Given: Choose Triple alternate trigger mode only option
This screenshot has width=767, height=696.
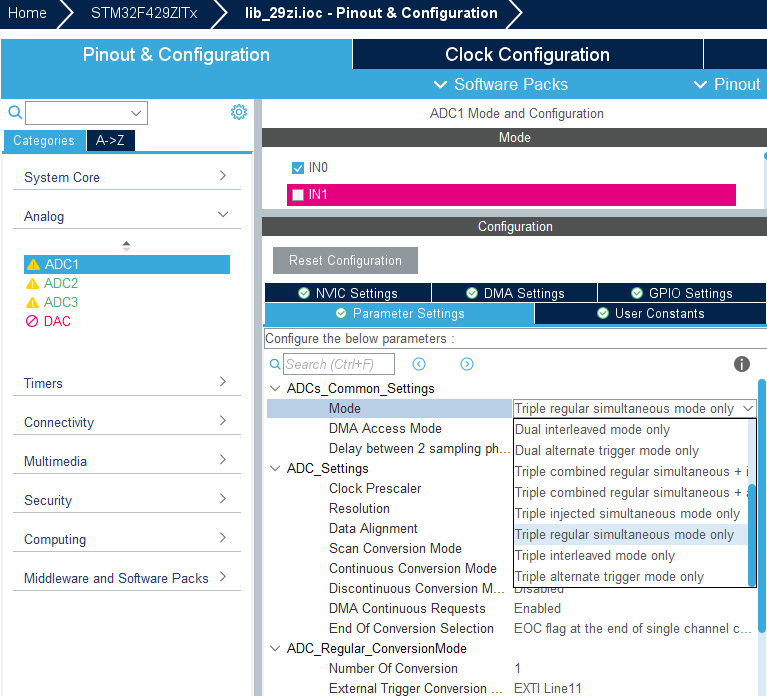Looking at the screenshot, I should coord(631,577).
